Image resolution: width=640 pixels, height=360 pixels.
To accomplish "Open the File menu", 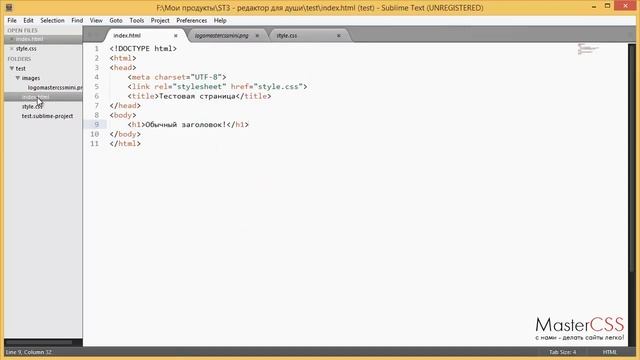I will (x=12, y=20).
